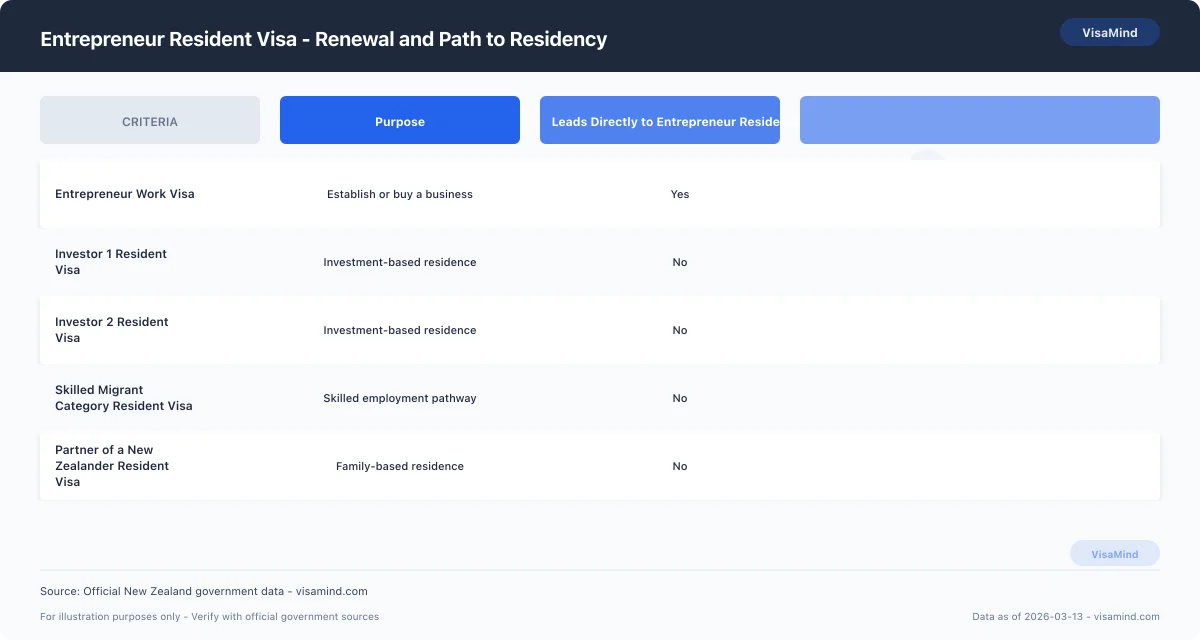Screen dimensions: 1200x640
Task: Click the Skilled employment pathway cell
Action: (399, 398)
